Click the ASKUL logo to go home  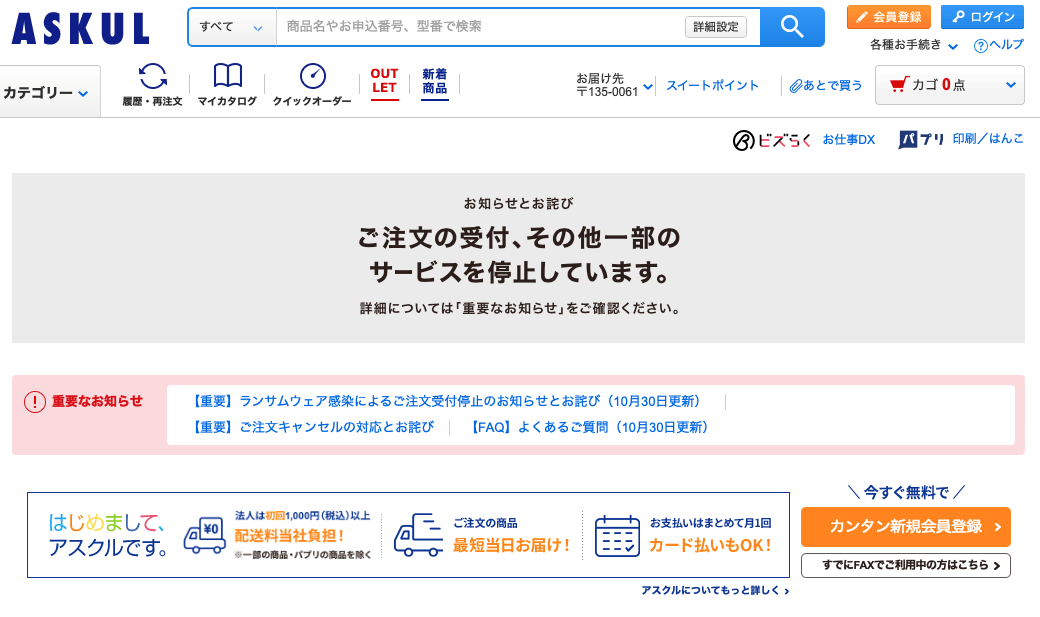tap(81, 29)
